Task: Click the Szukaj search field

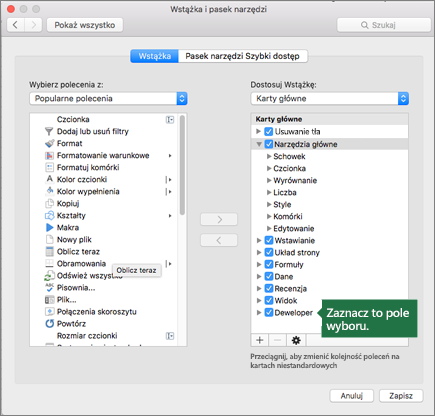Action: [x=384, y=25]
